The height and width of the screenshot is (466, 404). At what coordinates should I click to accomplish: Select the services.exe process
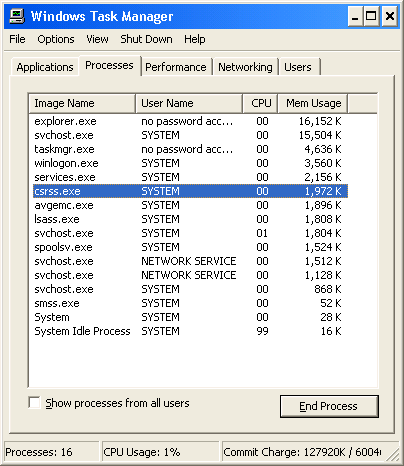[190, 177]
